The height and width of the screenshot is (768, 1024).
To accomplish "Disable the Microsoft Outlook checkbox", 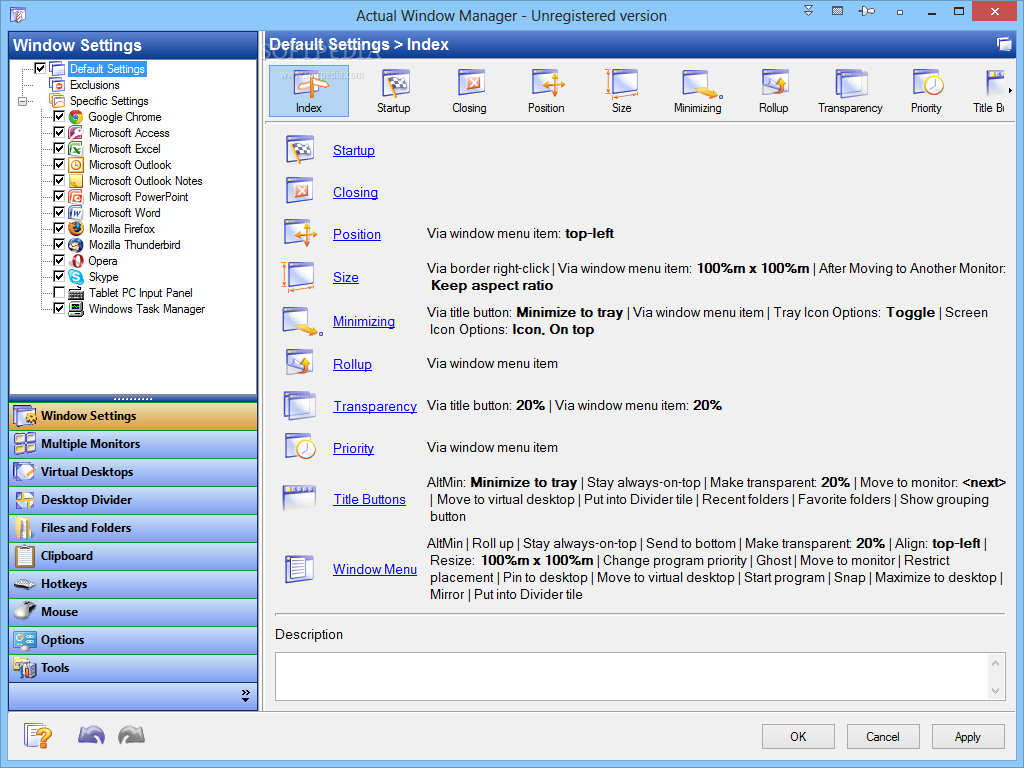I will point(59,164).
